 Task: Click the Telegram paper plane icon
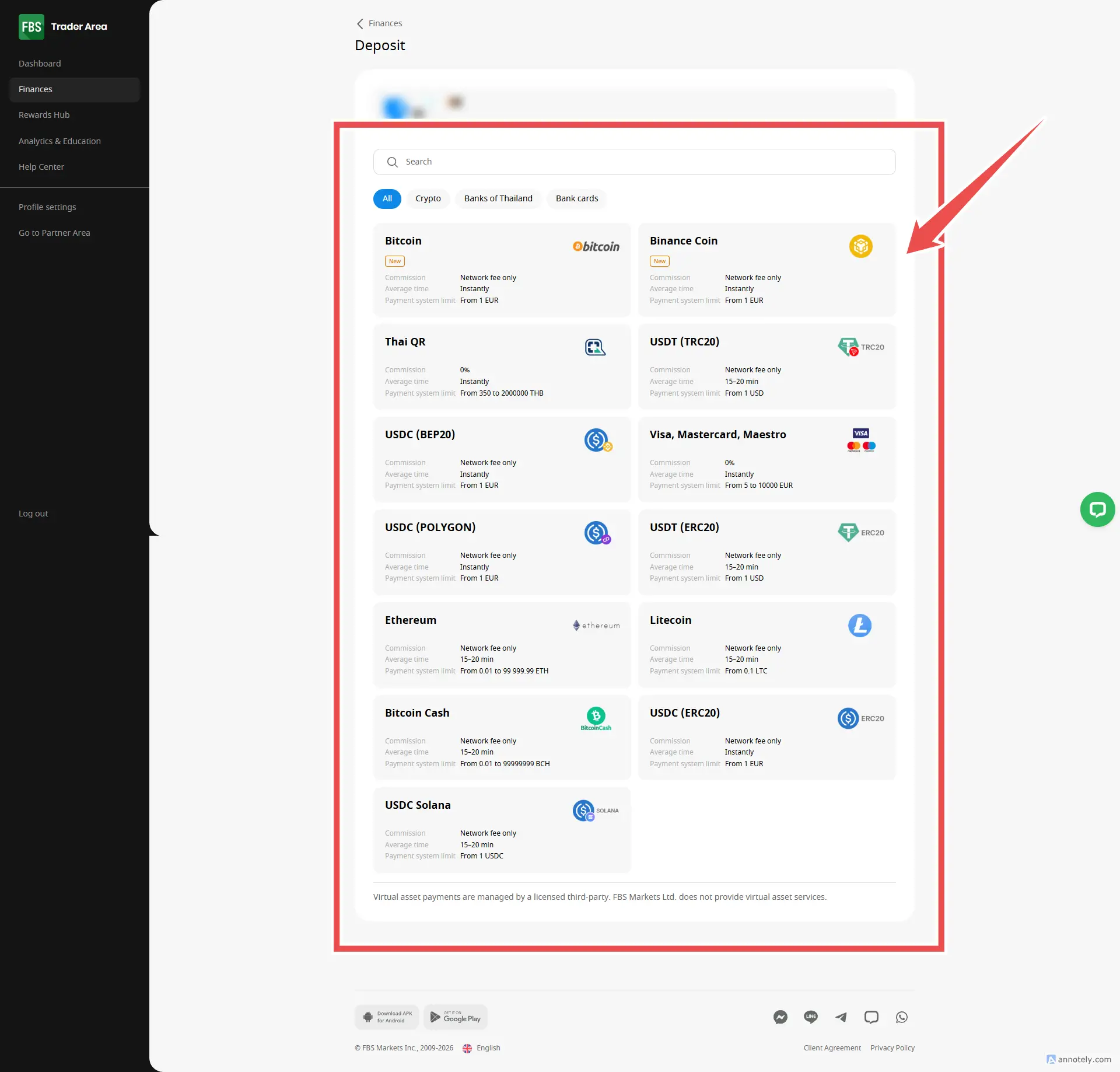click(x=841, y=1017)
